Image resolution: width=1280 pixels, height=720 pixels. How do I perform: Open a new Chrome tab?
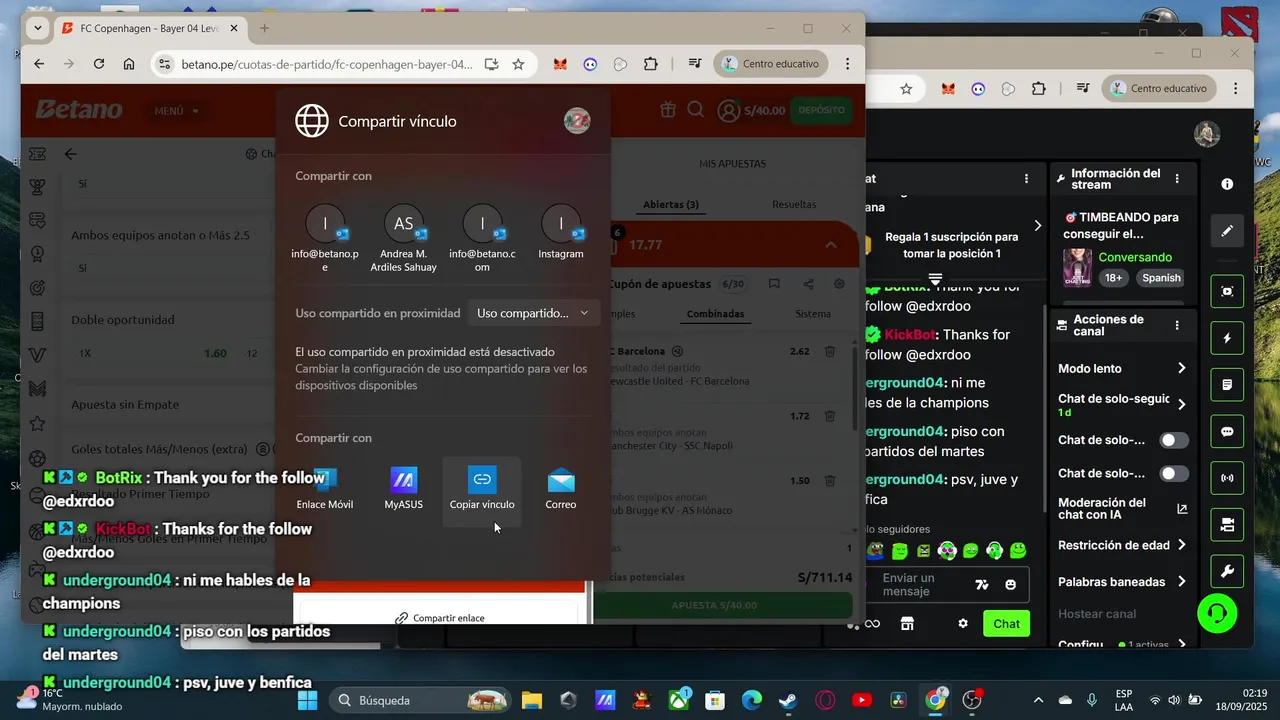pyautogui.click(x=264, y=28)
